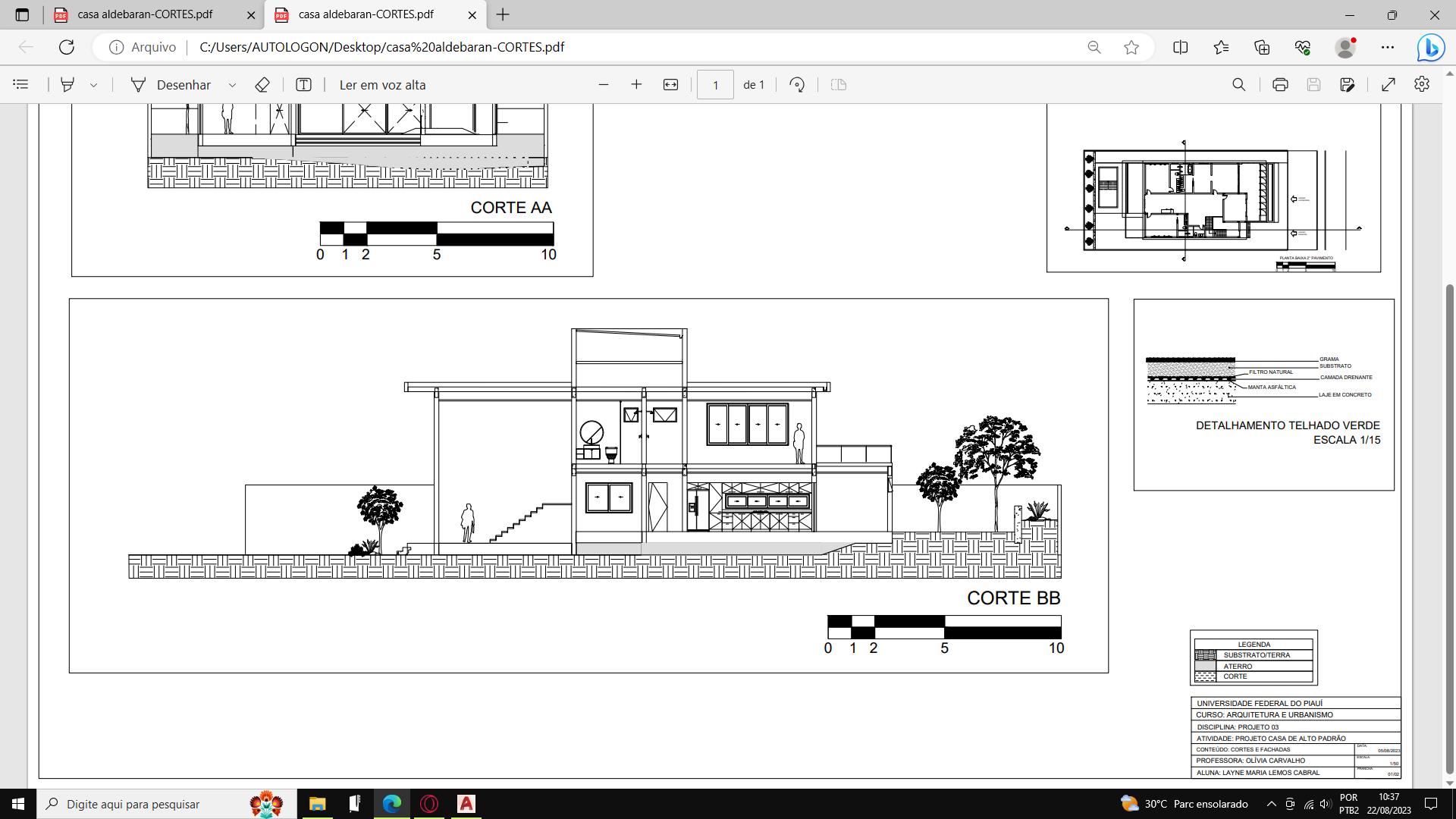Toggle fit to width view

(670, 85)
